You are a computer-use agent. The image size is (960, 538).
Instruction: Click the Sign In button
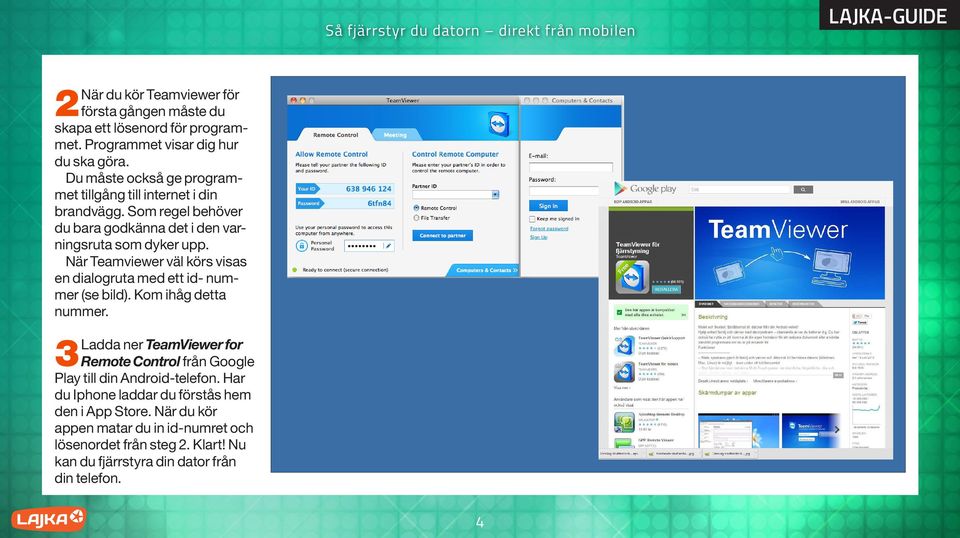click(x=548, y=206)
